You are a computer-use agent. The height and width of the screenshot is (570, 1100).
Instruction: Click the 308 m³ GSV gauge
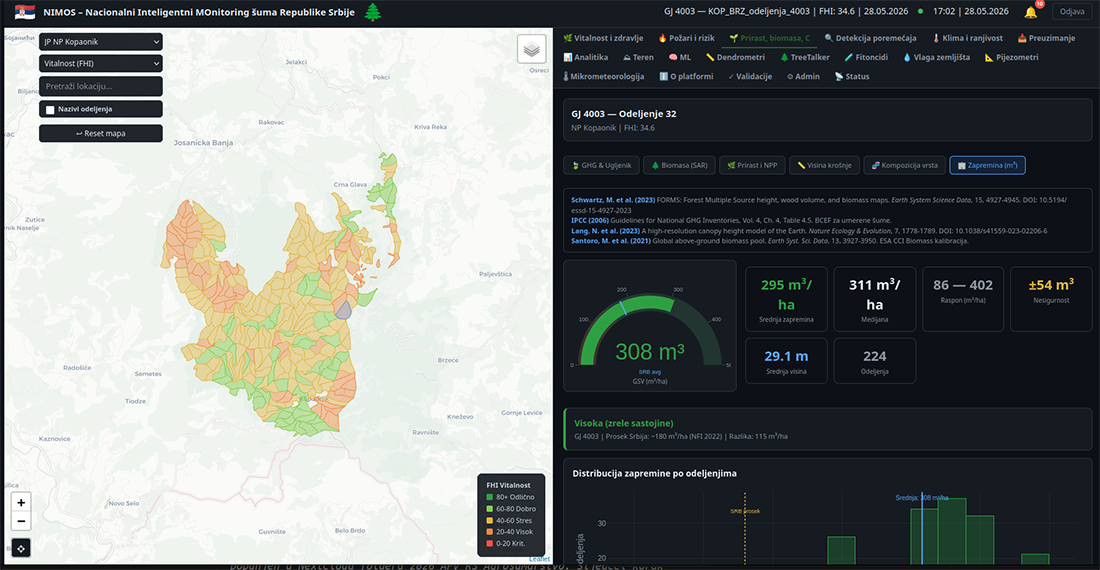click(x=650, y=326)
